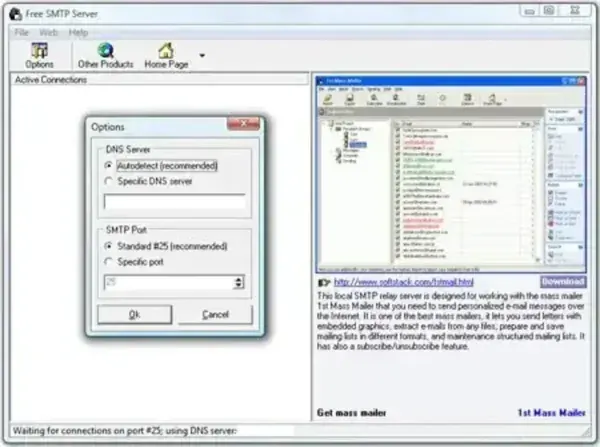Click the Download button

coord(563,282)
